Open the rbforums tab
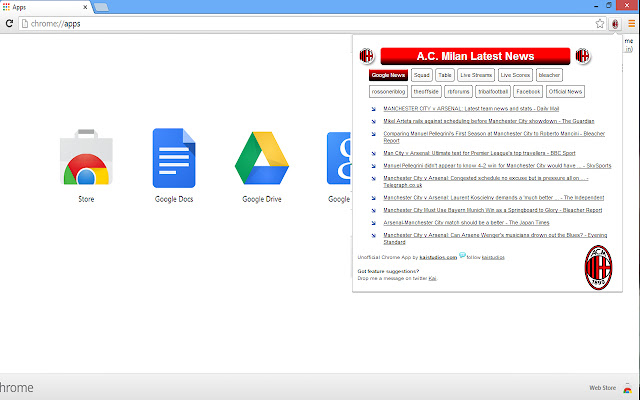640x400 pixels. click(458, 91)
